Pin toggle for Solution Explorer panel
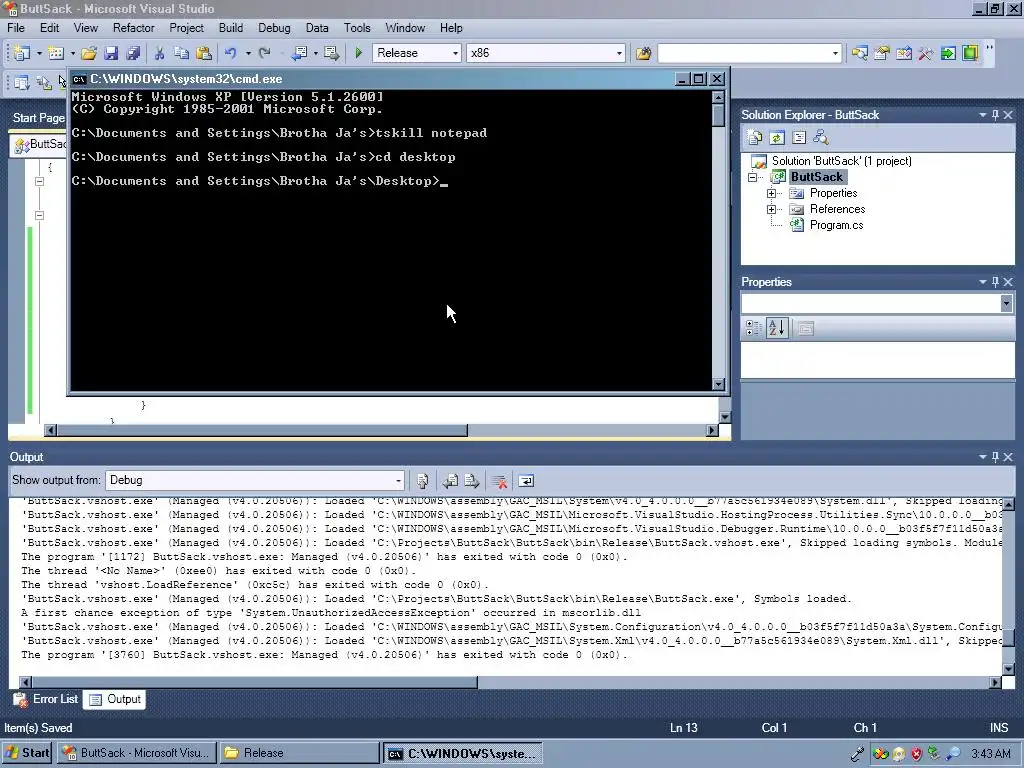1024x768 pixels. (x=995, y=115)
